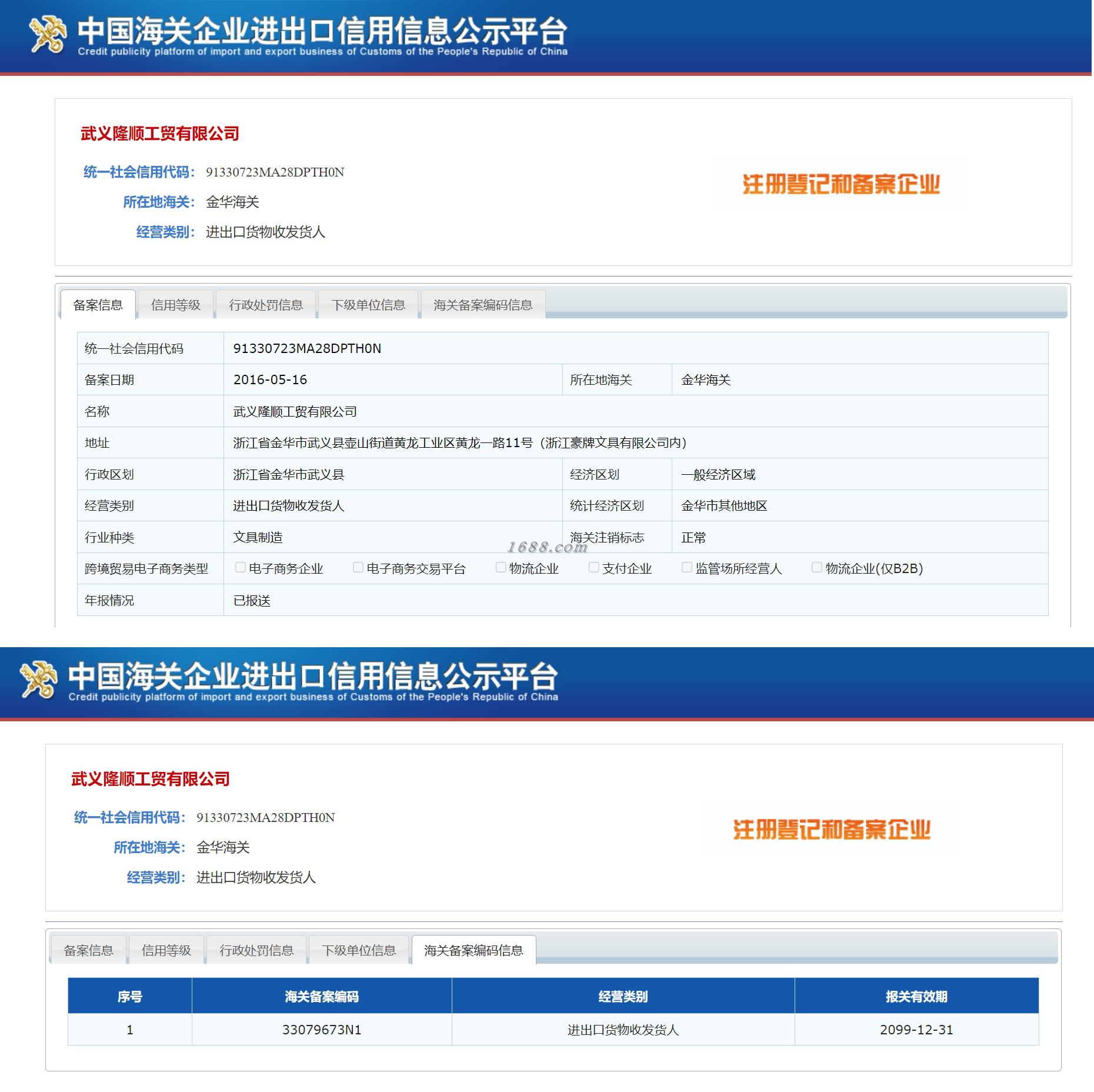Click the 已报送 annual report value
This screenshot has height=1092, width=1094.
(252, 600)
